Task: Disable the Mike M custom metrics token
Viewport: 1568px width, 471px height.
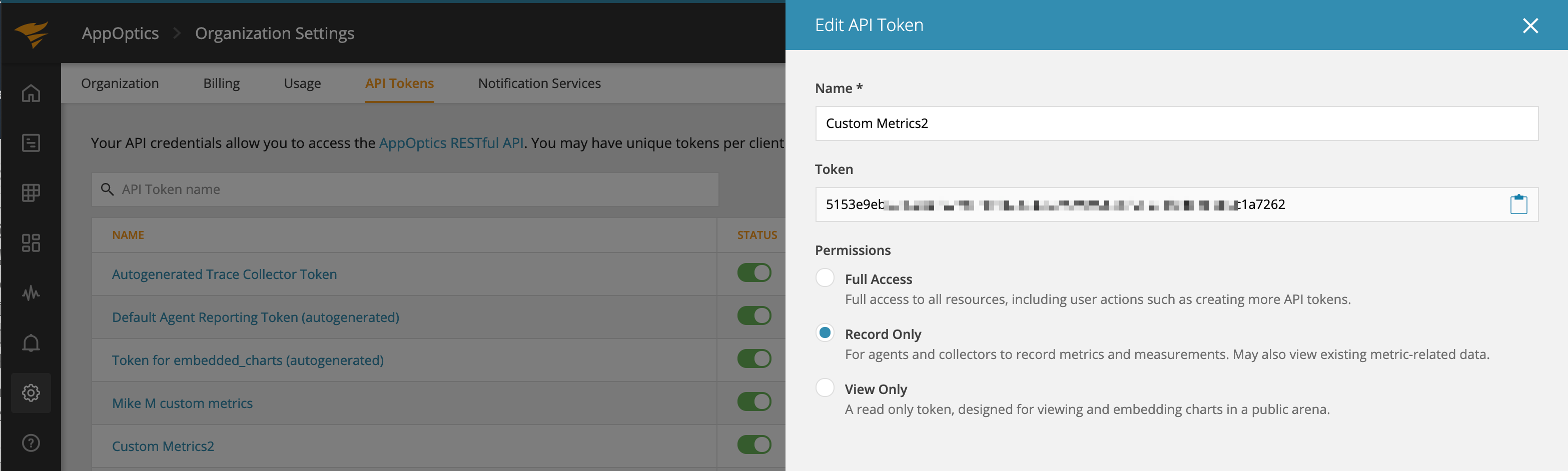Action: click(755, 401)
